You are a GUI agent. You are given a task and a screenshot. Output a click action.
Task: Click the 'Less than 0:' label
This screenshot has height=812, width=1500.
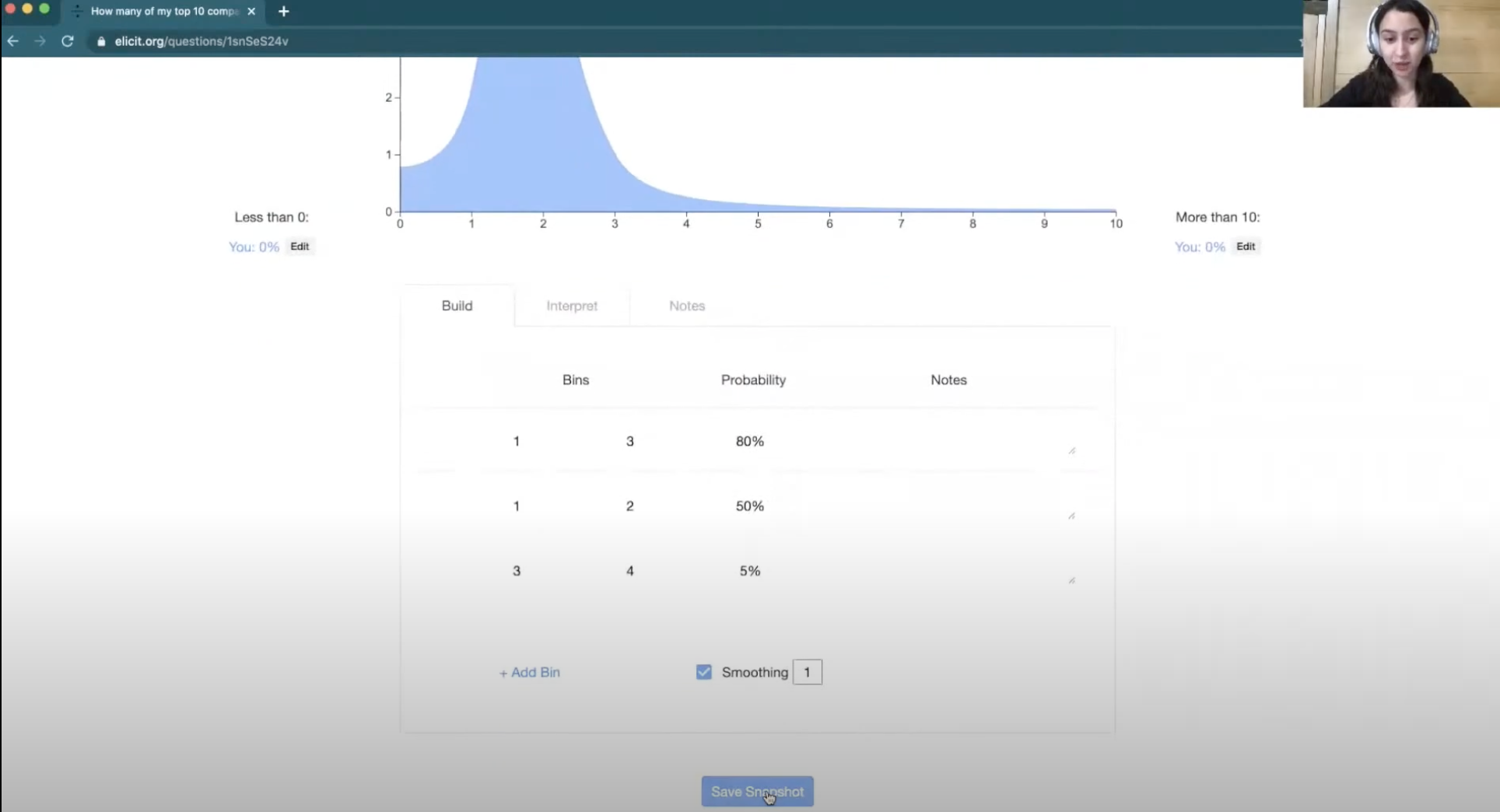pyautogui.click(x=272, y=217)
